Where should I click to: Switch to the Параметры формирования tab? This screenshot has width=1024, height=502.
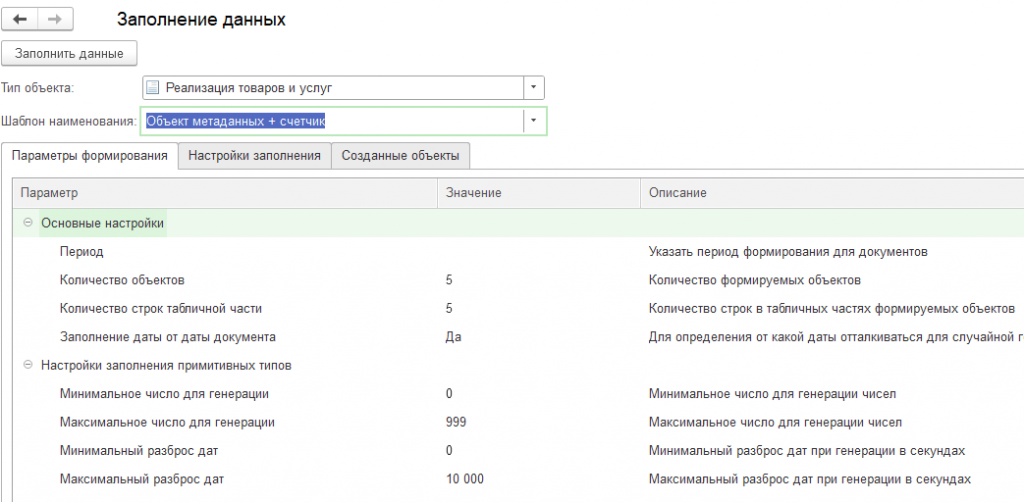[x=90, y=156]
